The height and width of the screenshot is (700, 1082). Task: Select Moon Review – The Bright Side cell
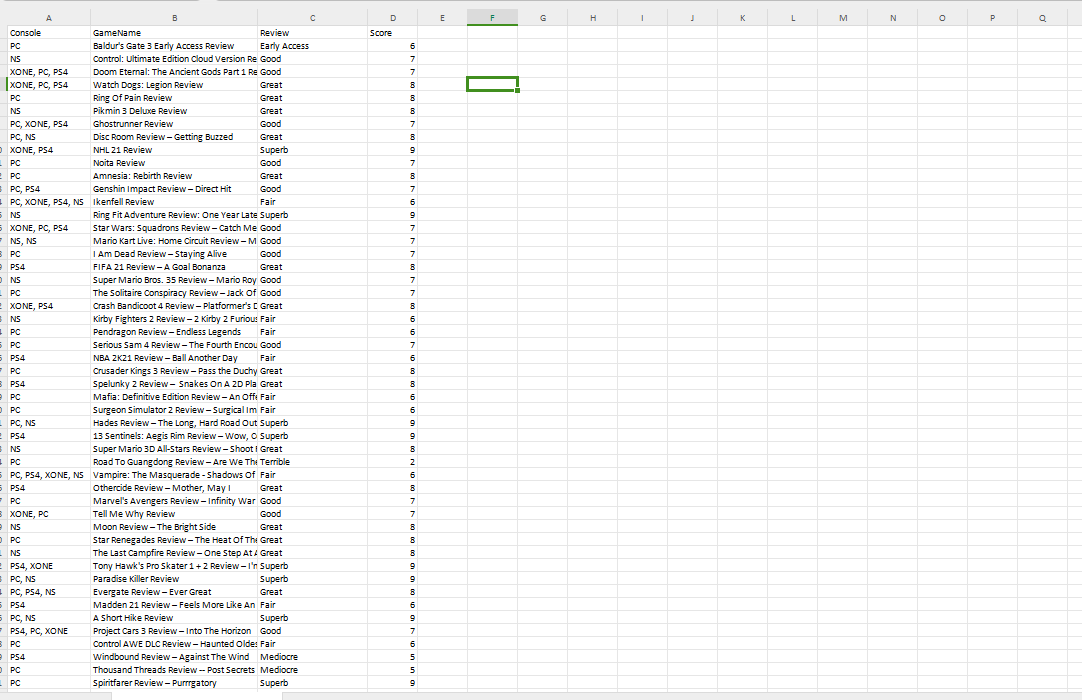174,527
